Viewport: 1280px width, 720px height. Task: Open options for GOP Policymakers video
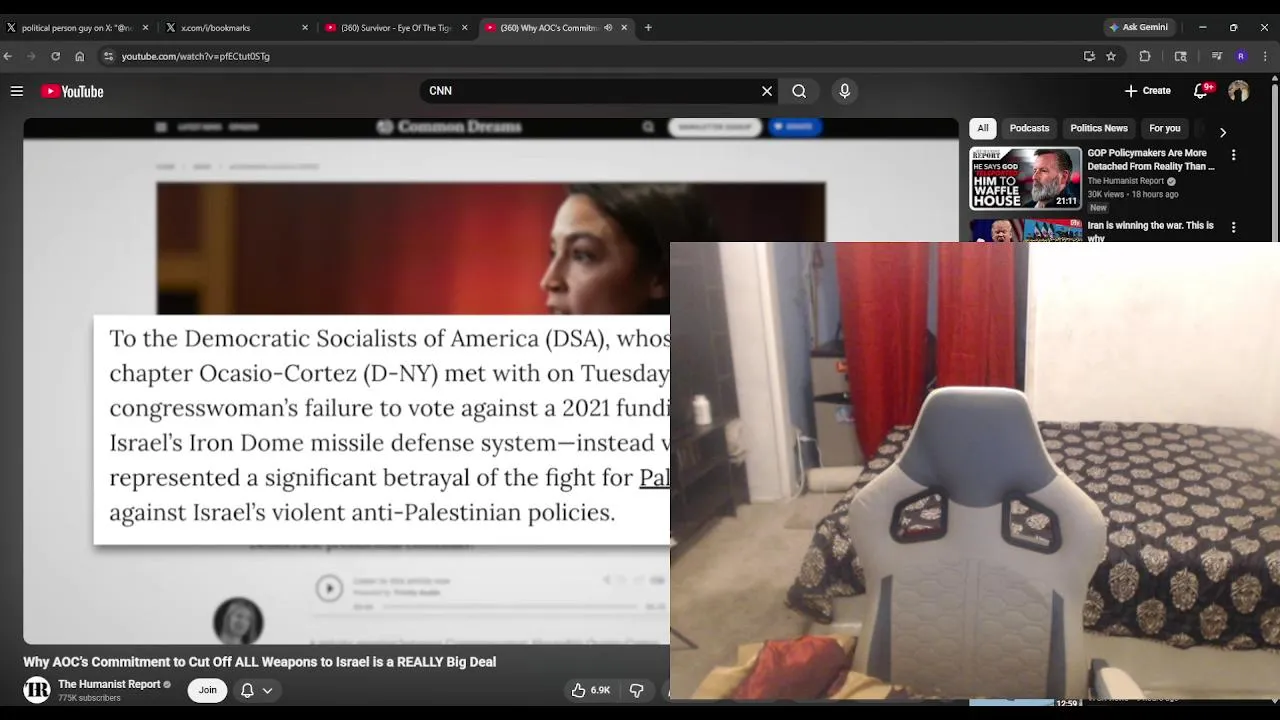click(x=1233, y=155)
